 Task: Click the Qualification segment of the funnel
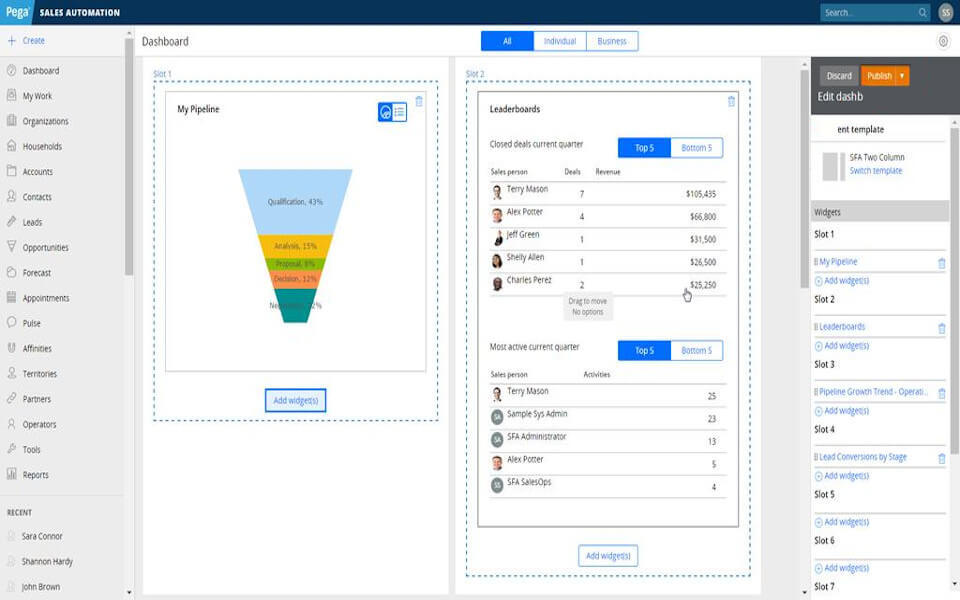point(295,201)
